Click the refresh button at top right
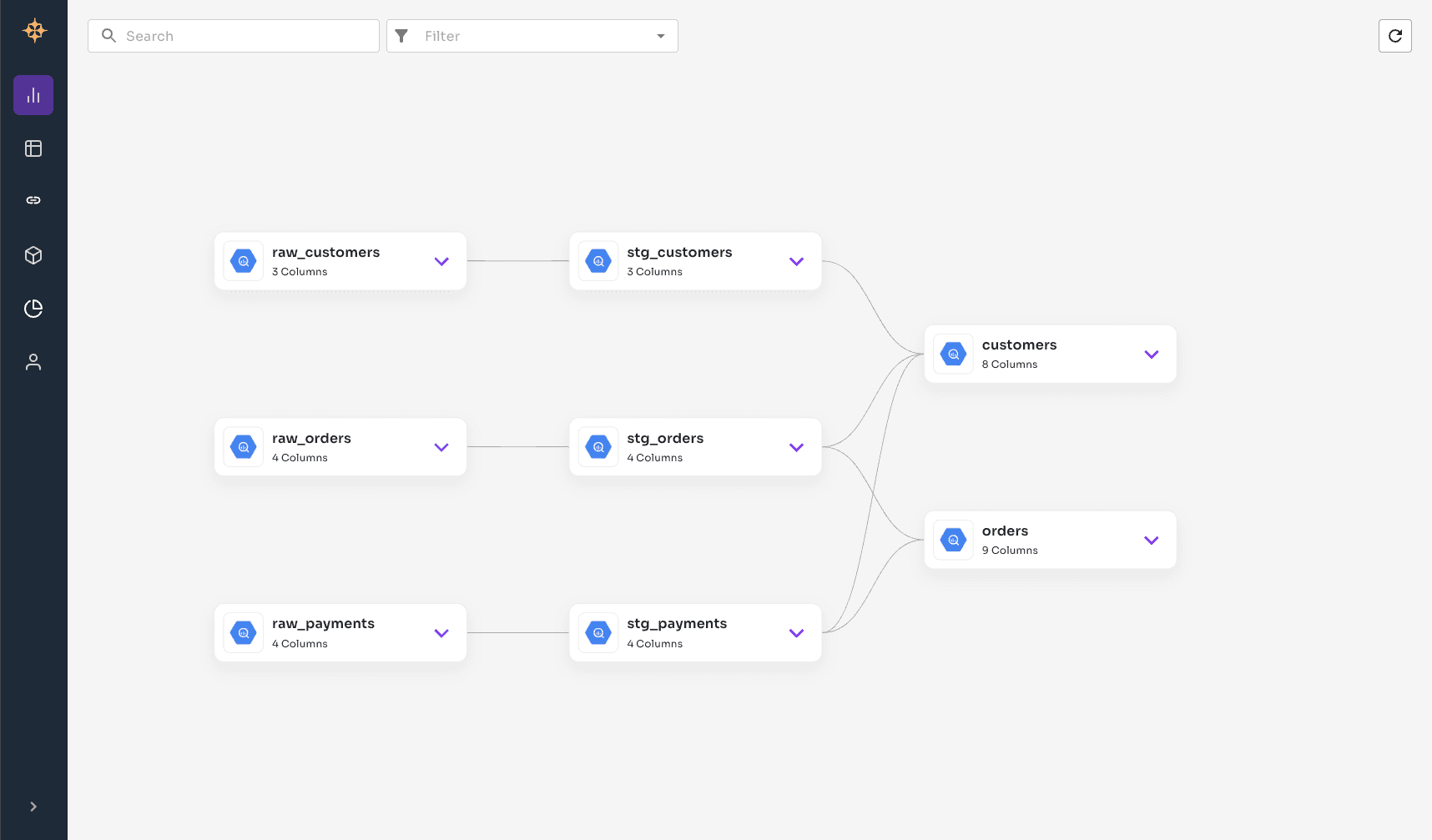1432x840 pixels. [x=1394, y=36]
